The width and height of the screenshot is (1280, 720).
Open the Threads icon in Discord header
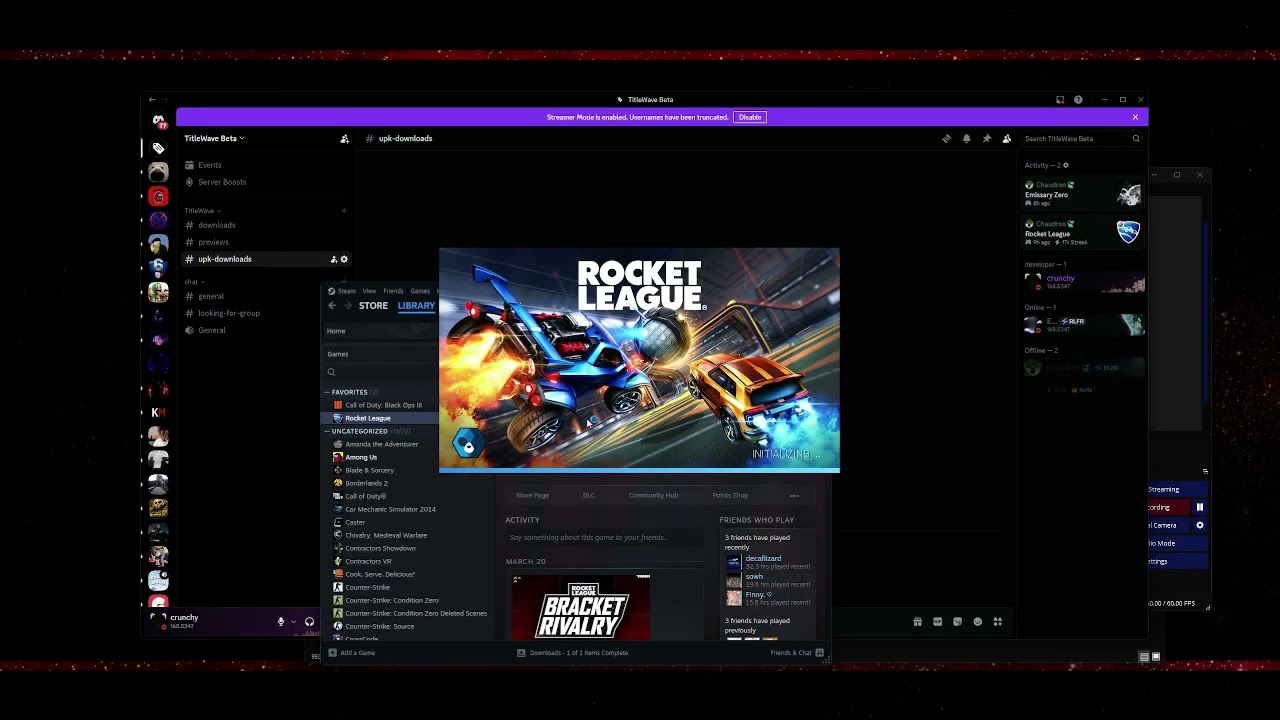point(946,139)
